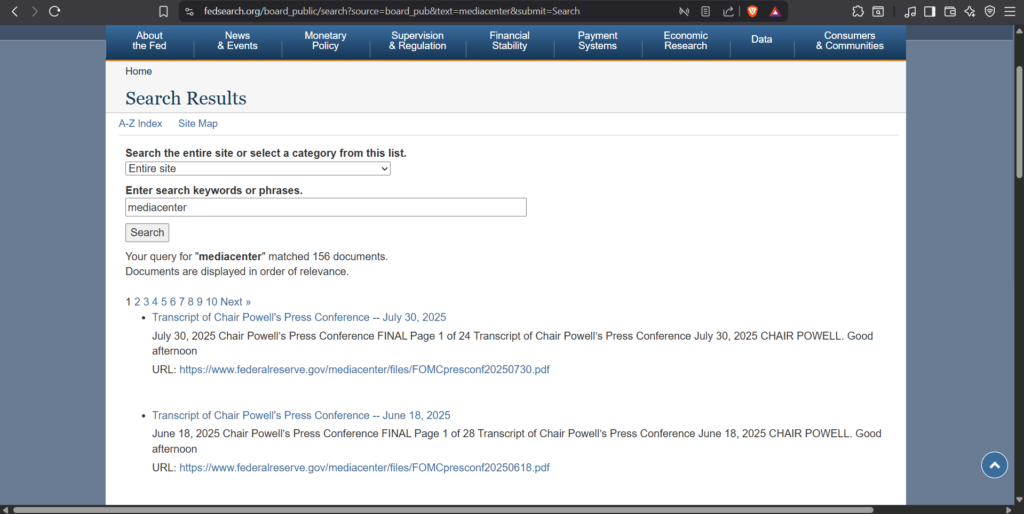Open Brave Wallet icon

(x=950, y=11)
